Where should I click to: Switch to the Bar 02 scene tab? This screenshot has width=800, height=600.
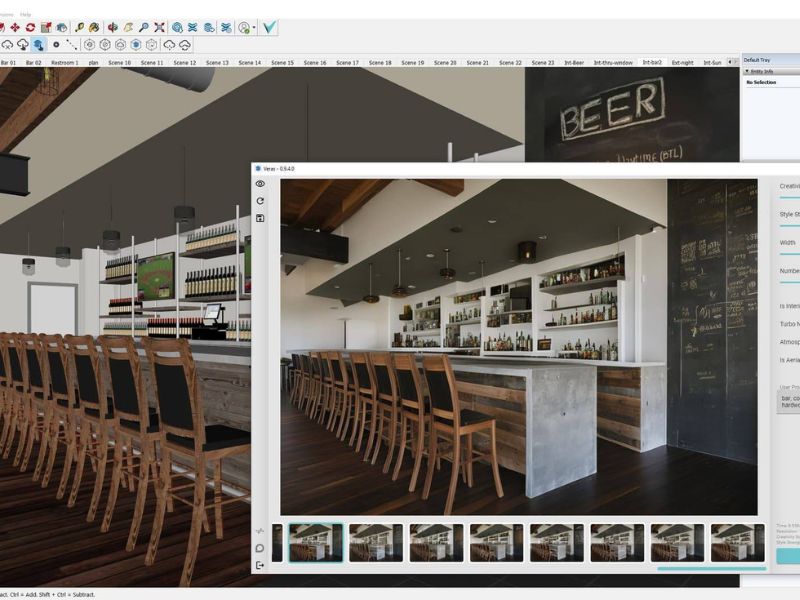[x=34, y=63]
